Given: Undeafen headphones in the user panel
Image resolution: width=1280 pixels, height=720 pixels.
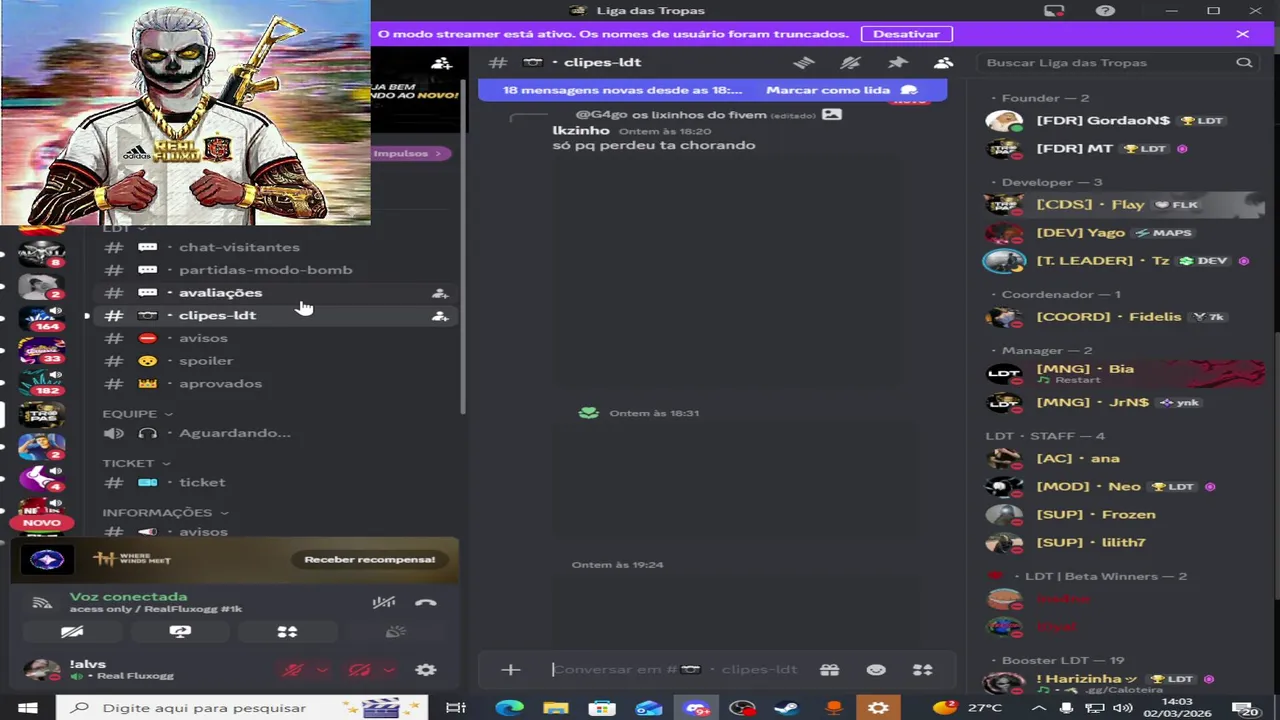Looking at the screenshot, I should [x=360, y=670].
